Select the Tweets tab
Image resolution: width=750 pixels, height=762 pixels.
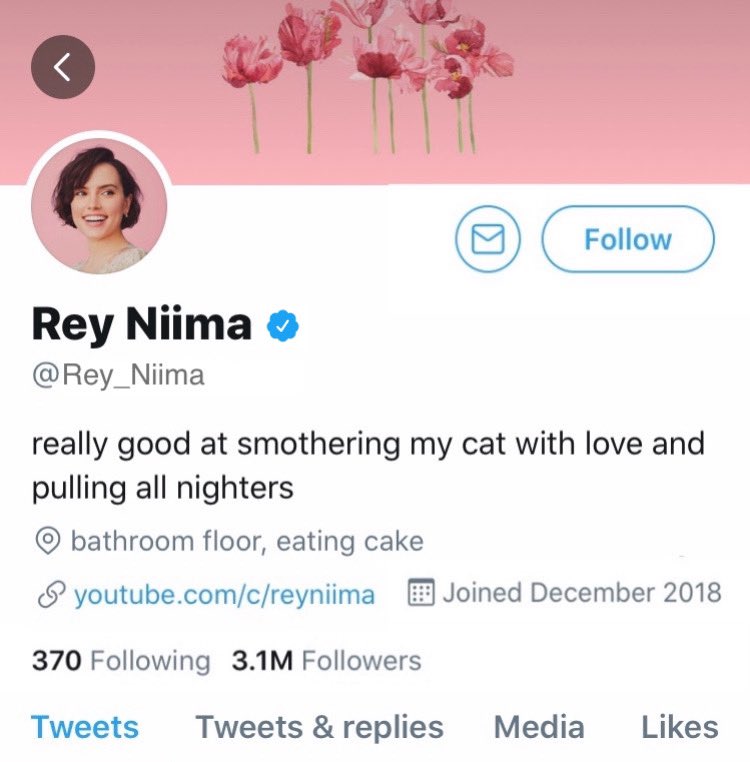(x=85, y=727)
